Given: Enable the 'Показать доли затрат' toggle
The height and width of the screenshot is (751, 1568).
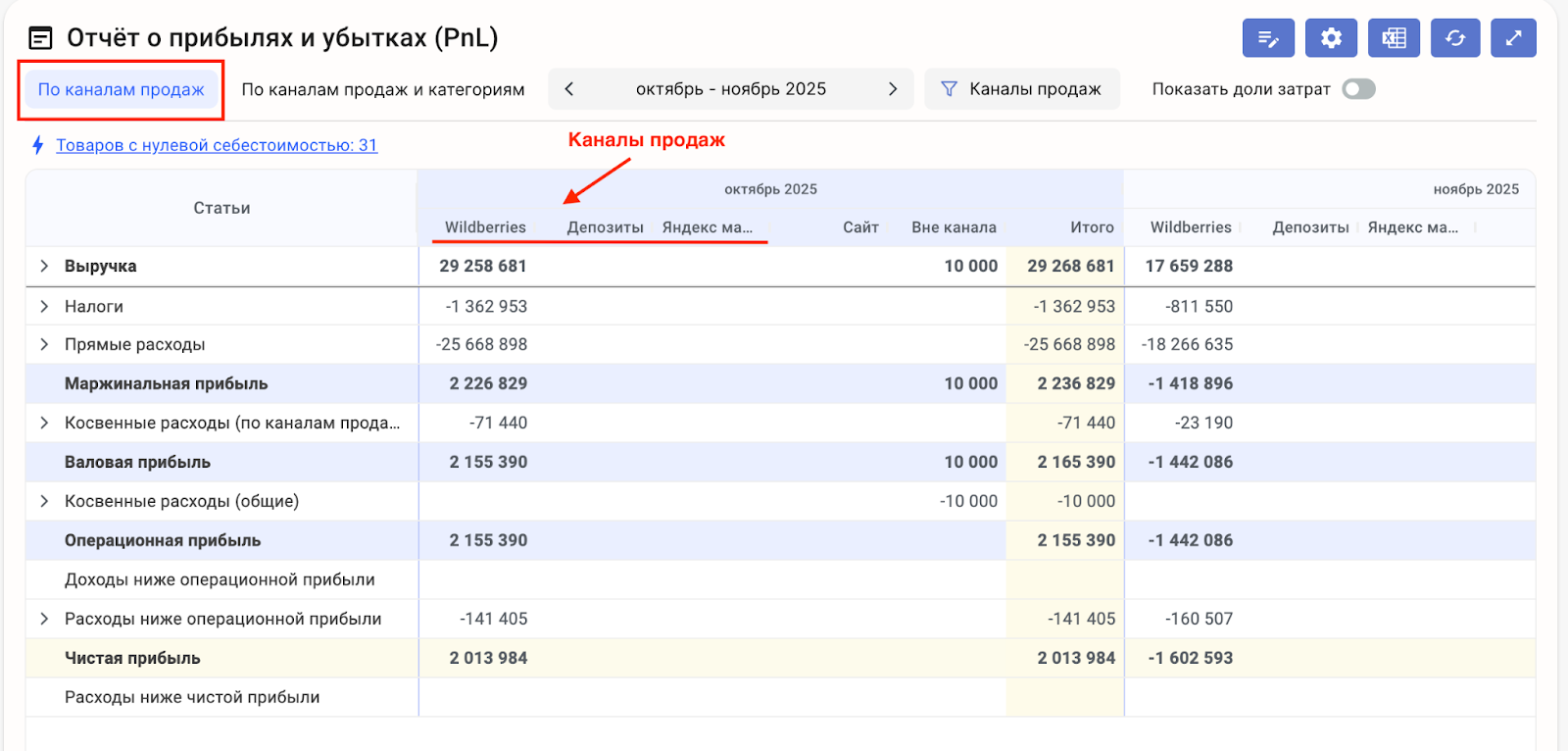Looking at the screenshot, I should pos(1358,89).
